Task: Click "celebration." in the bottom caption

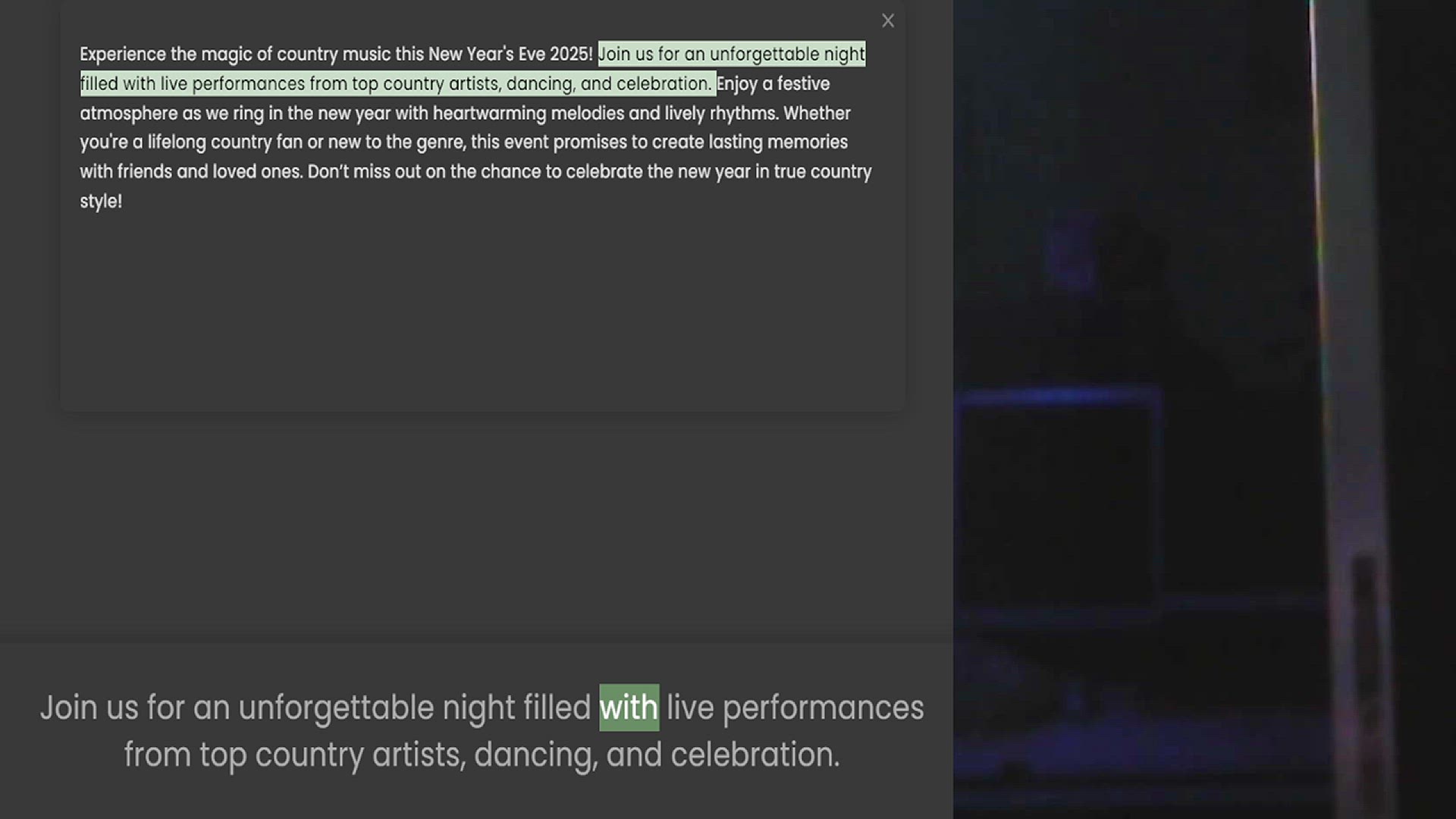Action: pos(755,755)
